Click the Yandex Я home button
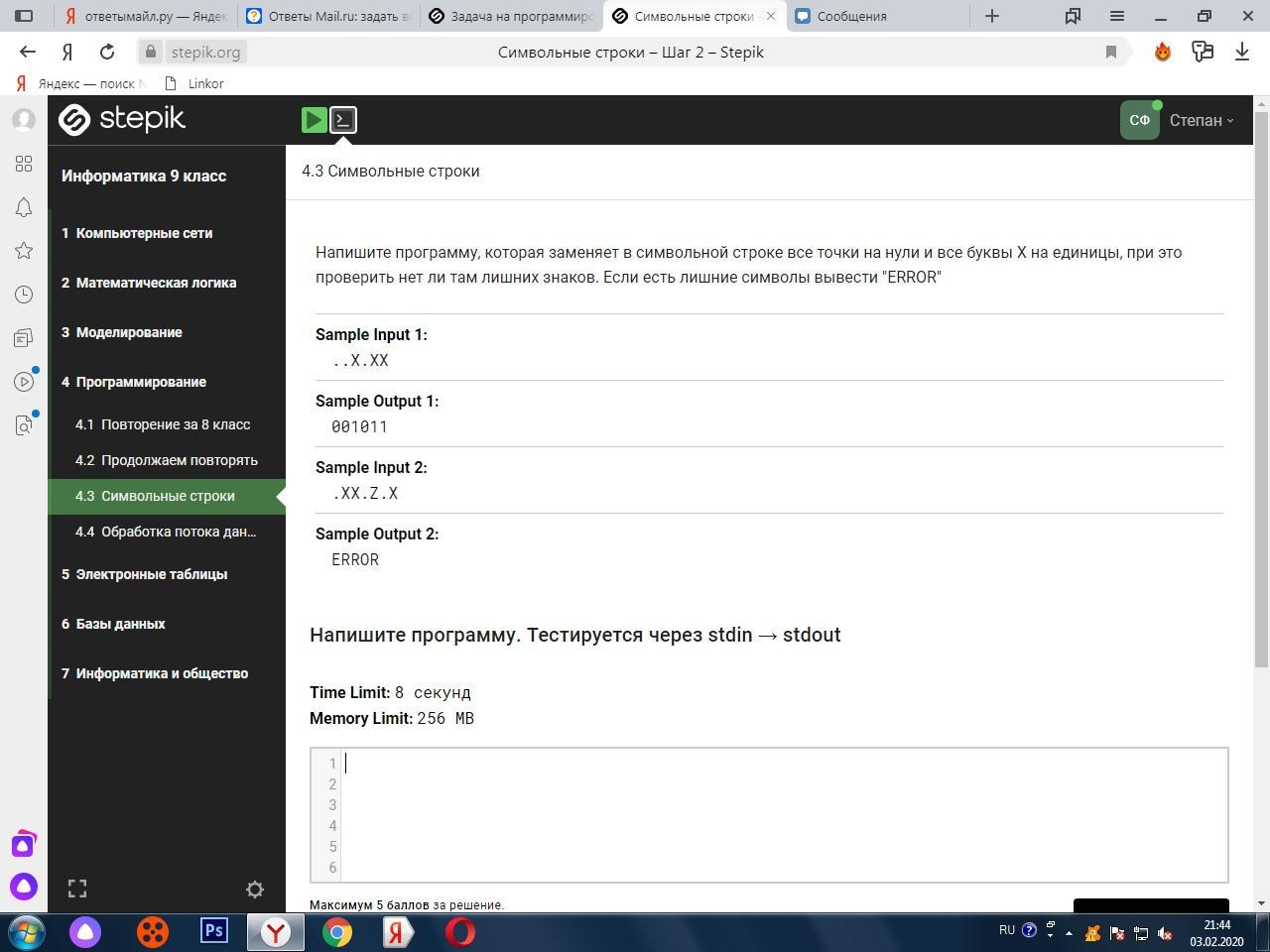 pos(67,52)
